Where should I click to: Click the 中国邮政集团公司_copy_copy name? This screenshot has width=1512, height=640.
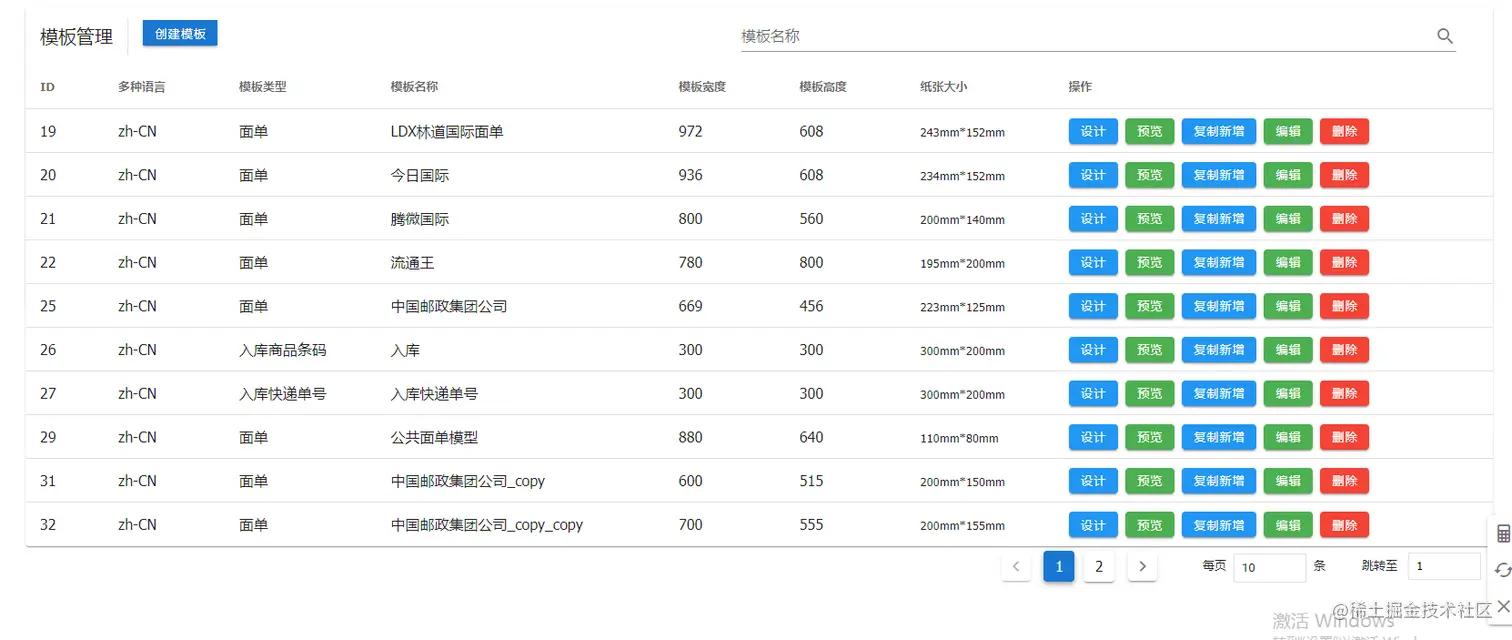[x=487, y=525]
